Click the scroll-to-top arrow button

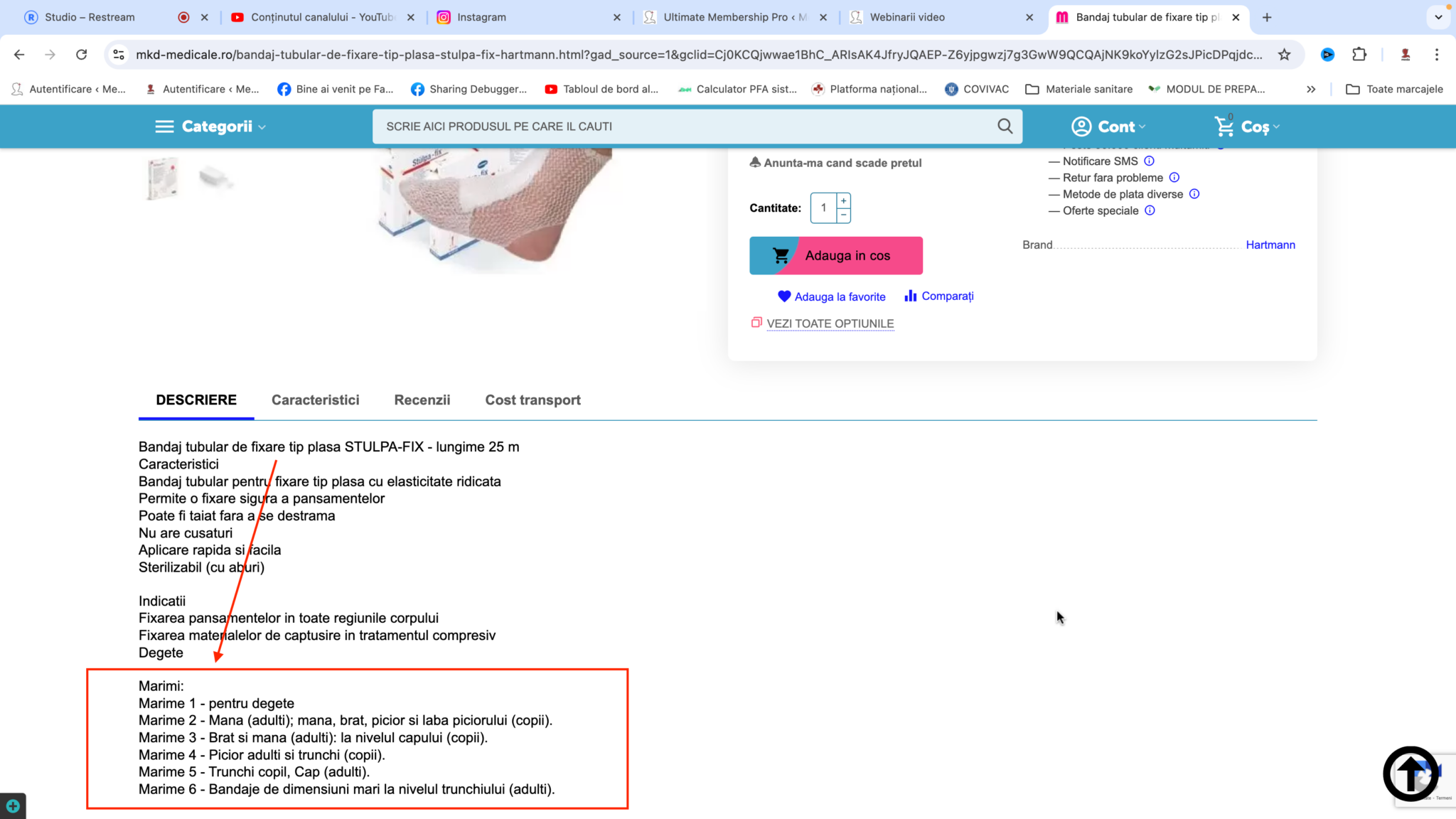point(1410,773)
